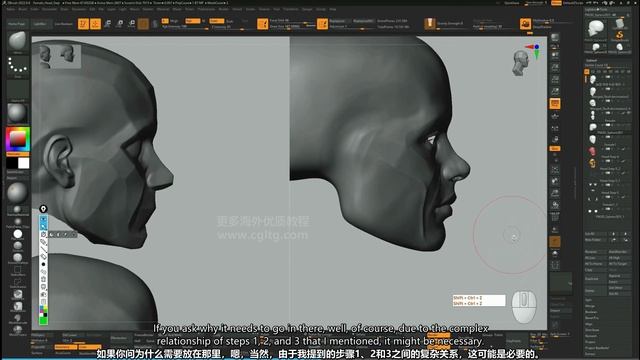Click the orange icon beside ReplayLast
The width and height of the screenshot is (640, 360).
click(322, 24)
